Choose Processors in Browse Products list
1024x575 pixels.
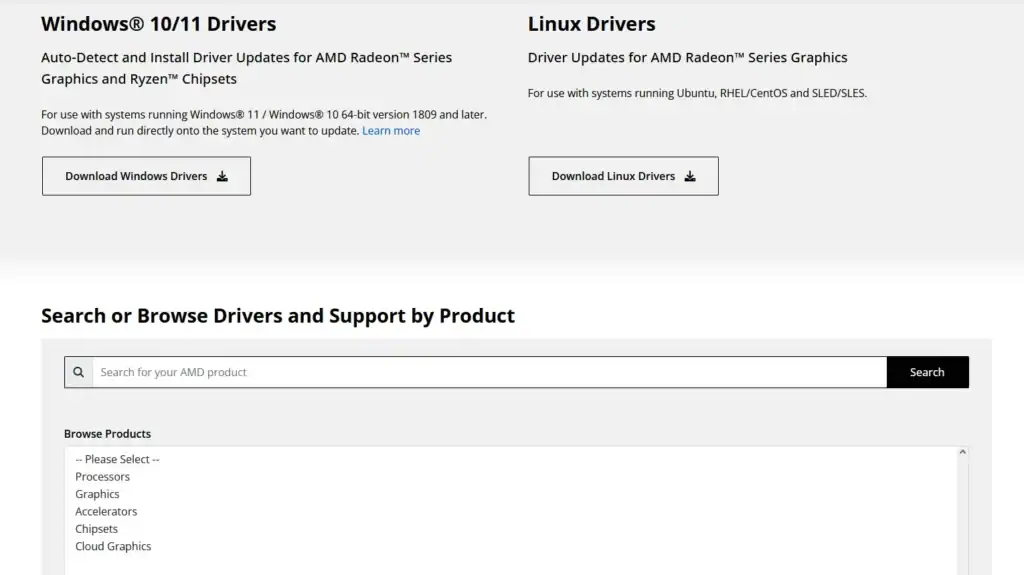(x=102, y=477)
